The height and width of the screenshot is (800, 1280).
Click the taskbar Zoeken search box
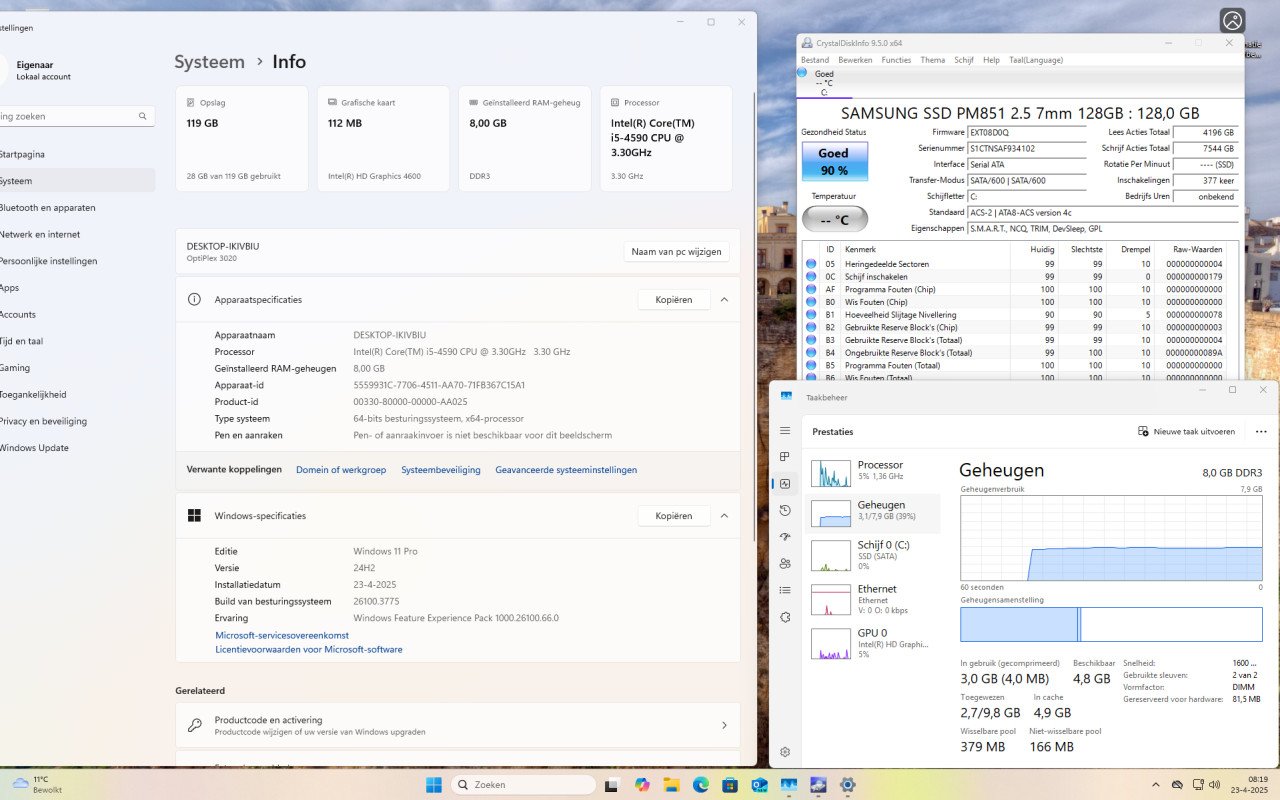(522, 785)
